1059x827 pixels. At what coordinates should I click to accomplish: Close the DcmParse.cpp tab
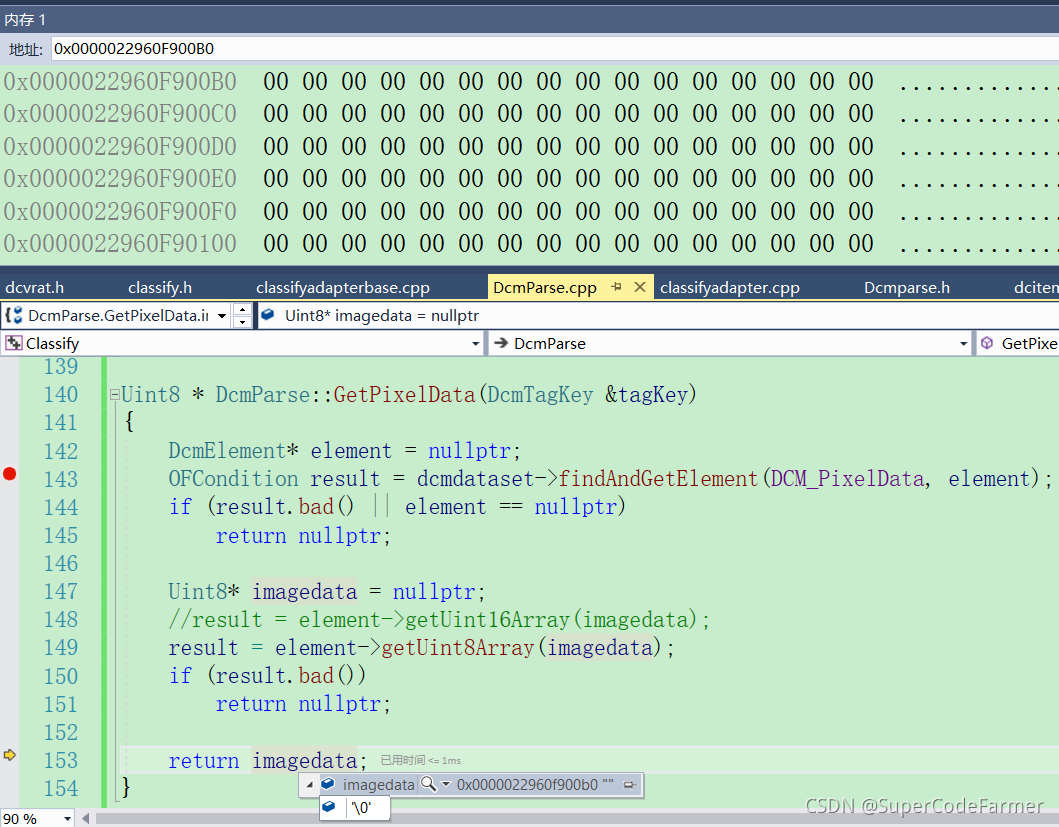pos(640,287)
